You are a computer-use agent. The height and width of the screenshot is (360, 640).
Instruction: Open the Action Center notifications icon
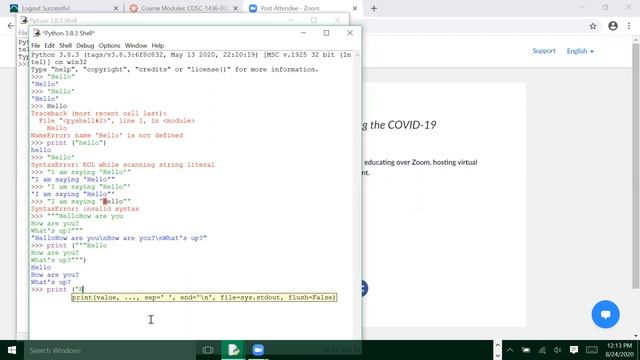click(x=574, y=350)
